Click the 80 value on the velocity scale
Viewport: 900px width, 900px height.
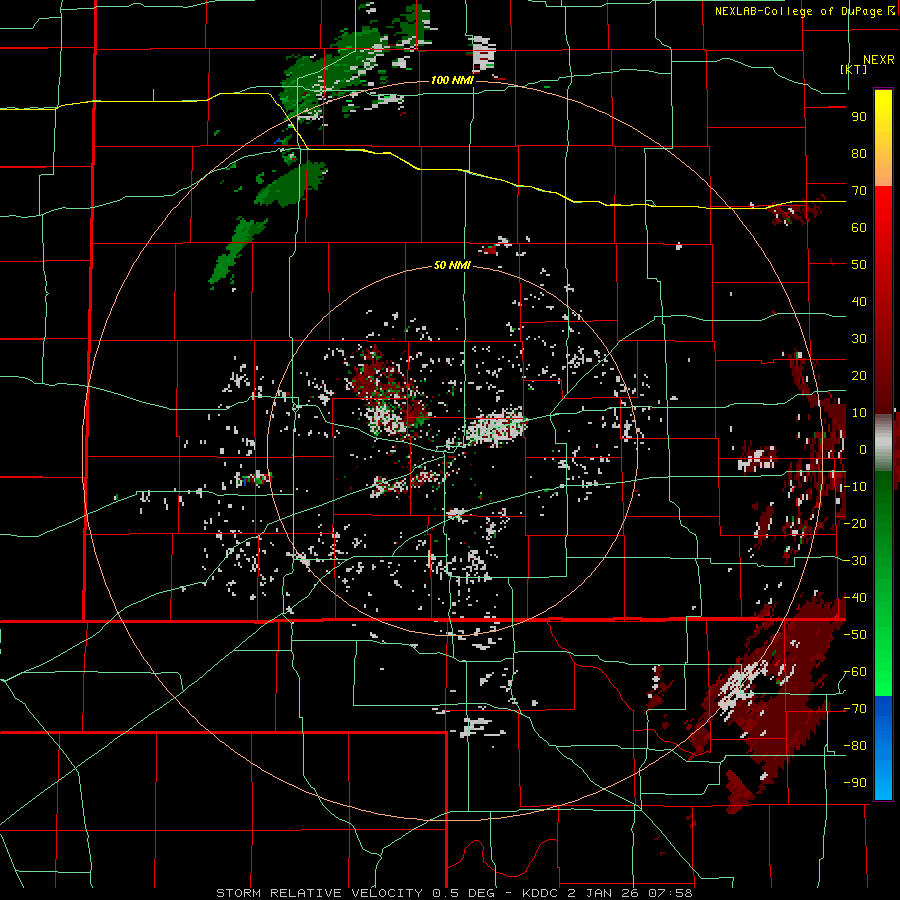click(859, 153)
